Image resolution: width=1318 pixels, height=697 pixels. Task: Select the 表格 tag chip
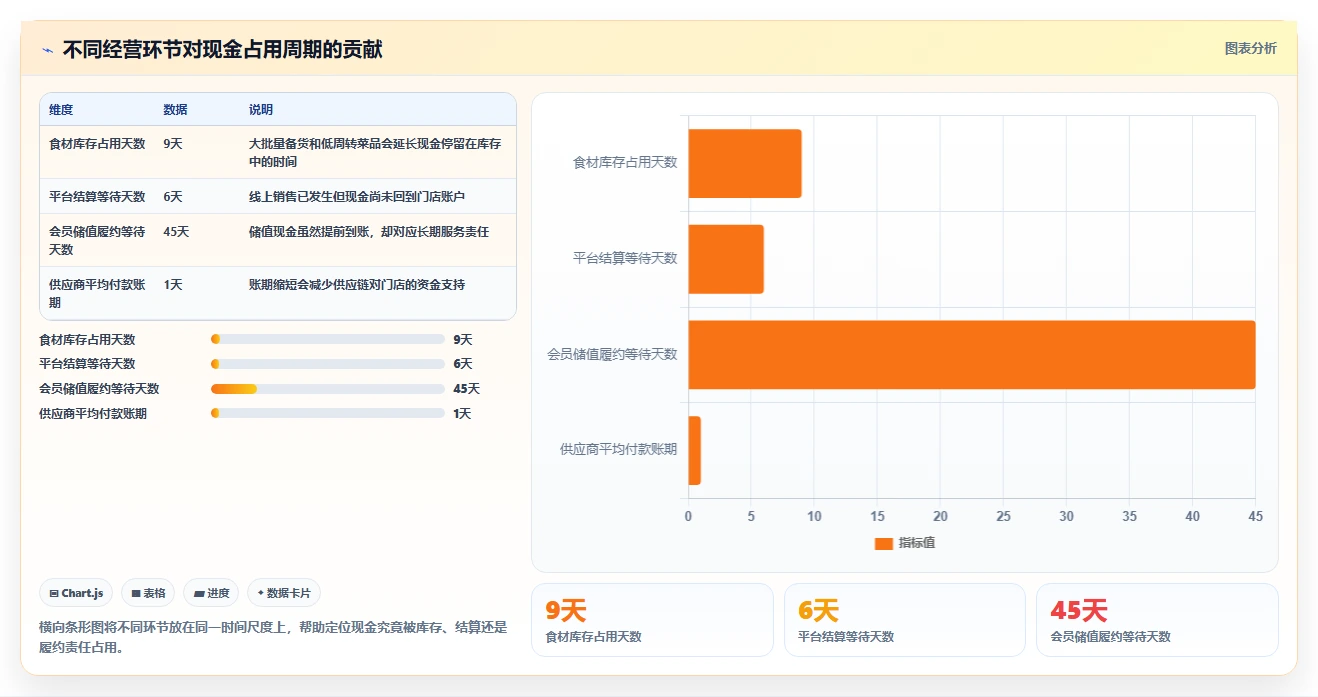tap(148, 593)
